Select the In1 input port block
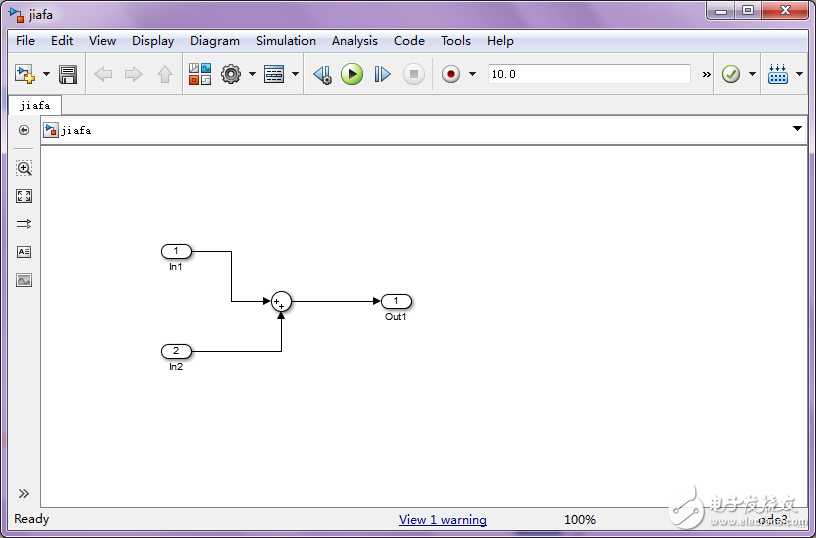The image size is (816, 538). (176, 251)
